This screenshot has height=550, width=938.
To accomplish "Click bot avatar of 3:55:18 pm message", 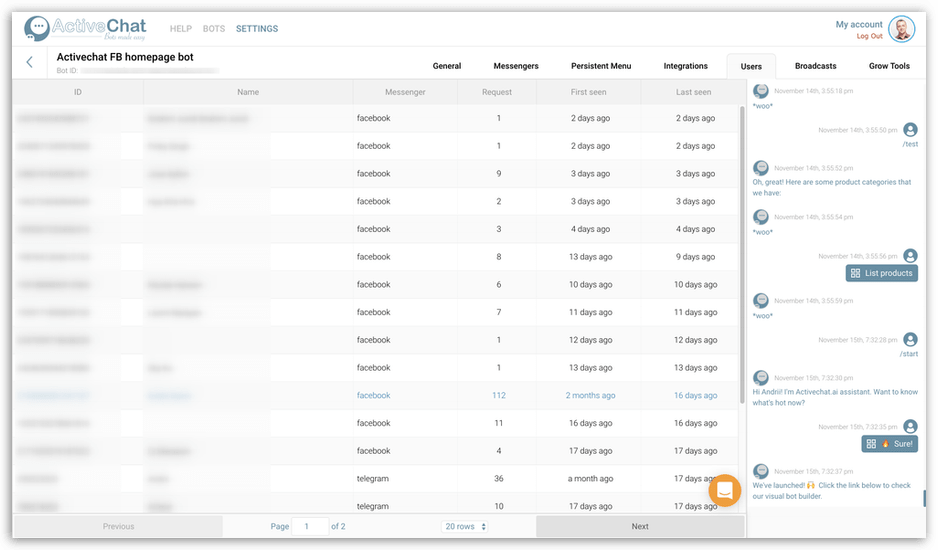I will [x=761, y=90].
